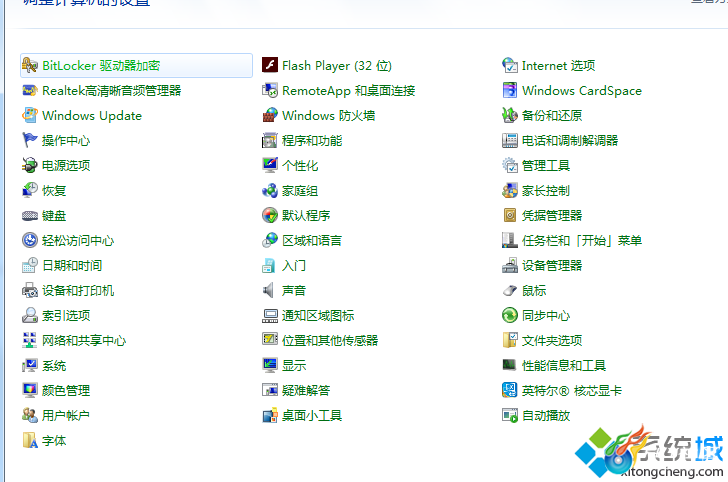Open 颜色管理 link
The height and width of the screenshot is (482, 728).
point(66,391)
